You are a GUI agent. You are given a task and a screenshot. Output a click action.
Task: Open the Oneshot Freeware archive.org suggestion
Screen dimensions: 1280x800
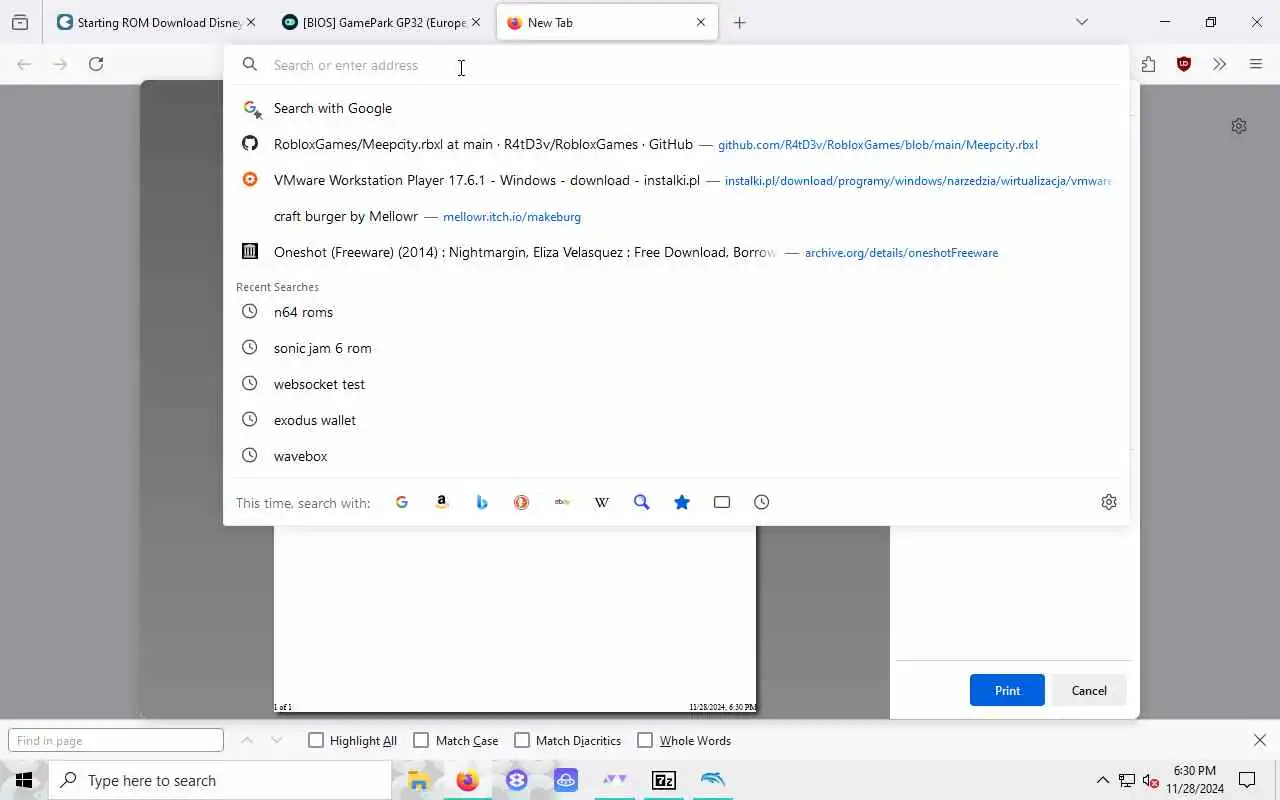(x=676, y=252)
